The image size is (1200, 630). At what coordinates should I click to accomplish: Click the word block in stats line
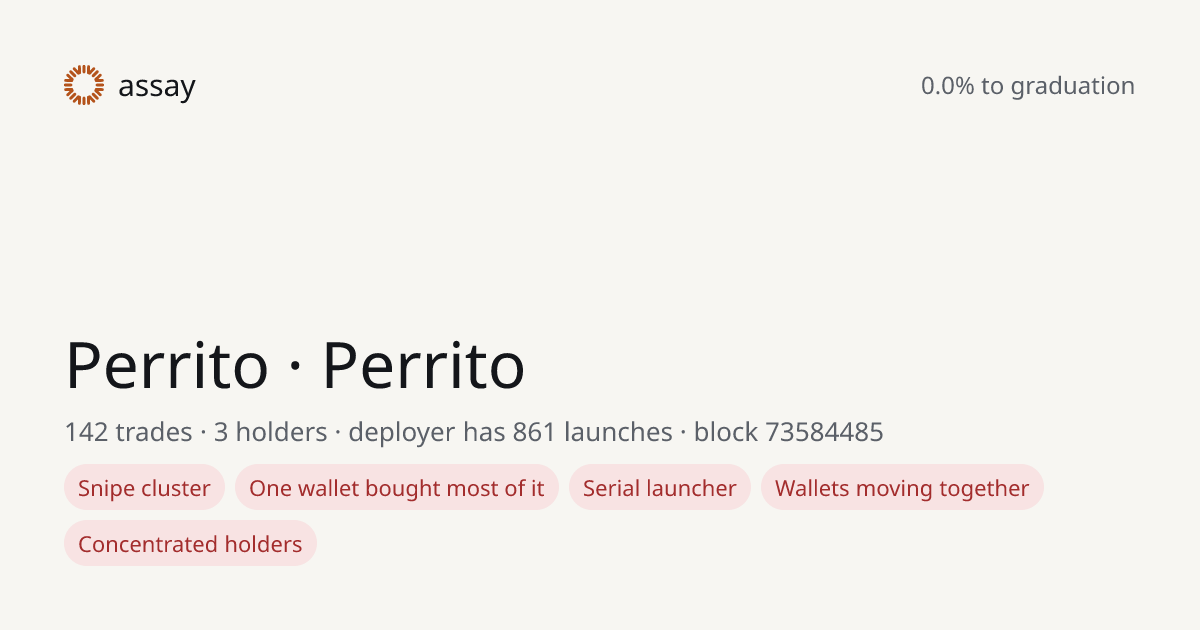pyautogui.click(x=726, y=432)
